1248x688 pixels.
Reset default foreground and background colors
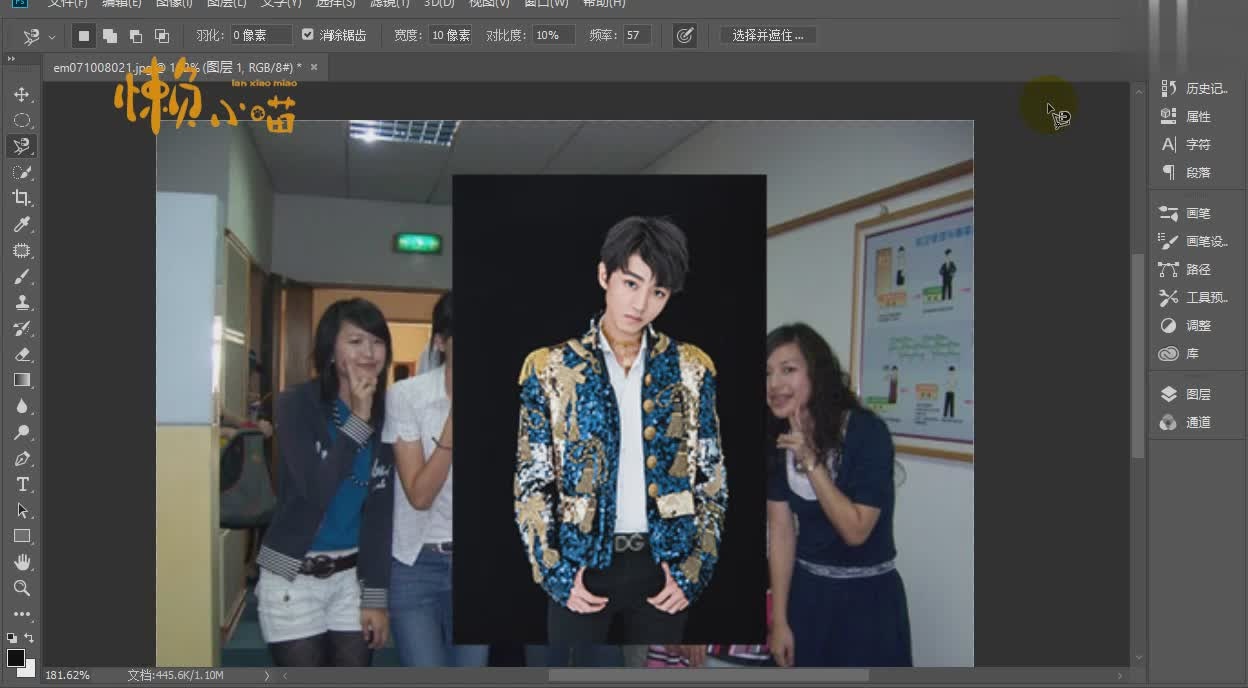[x=12, y=637]
